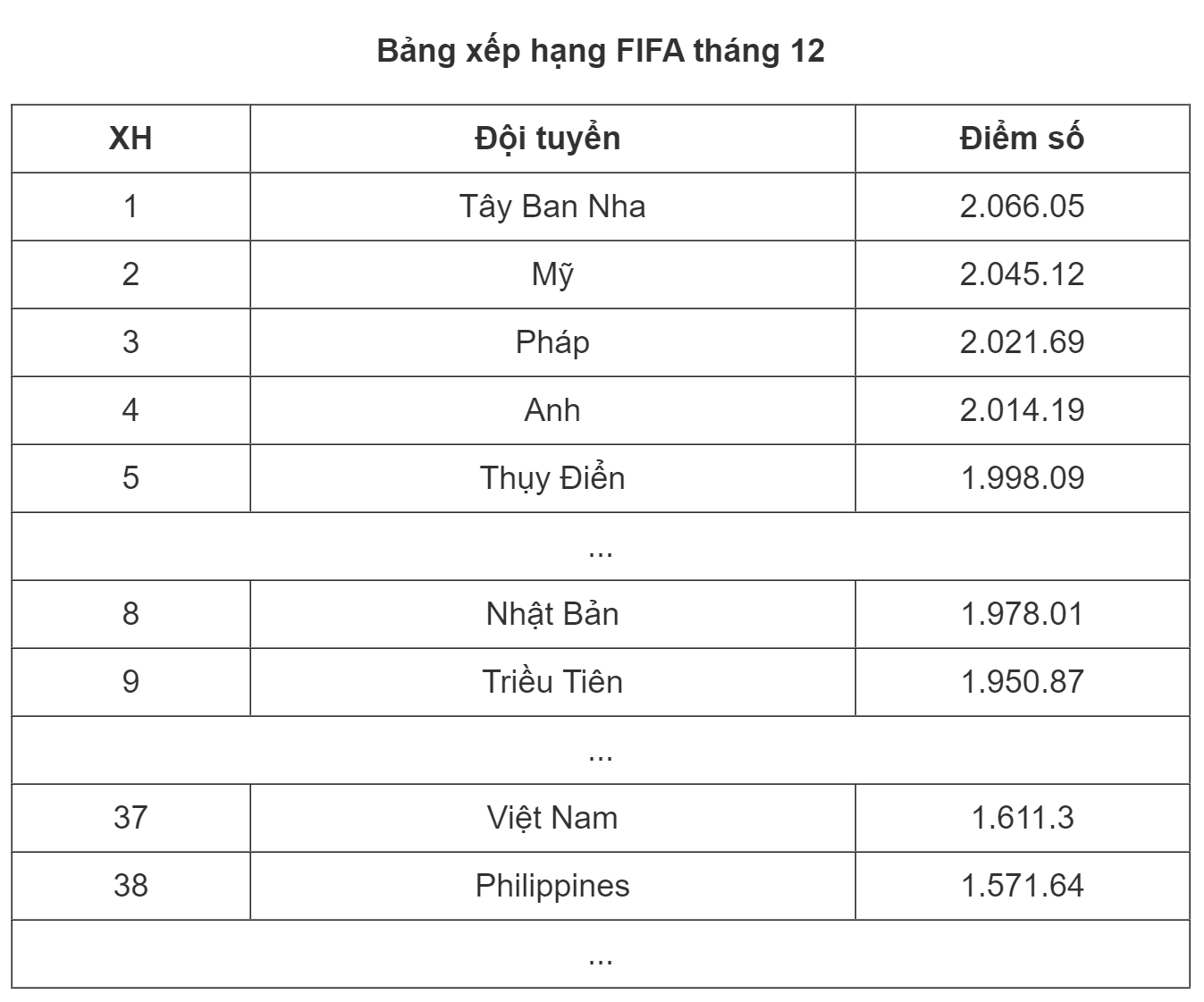This screenshot has width=1204, height=1002.
Task: Click the ellipsis row below Philippines
Action: pyautogui.click(x=601, y=954)
